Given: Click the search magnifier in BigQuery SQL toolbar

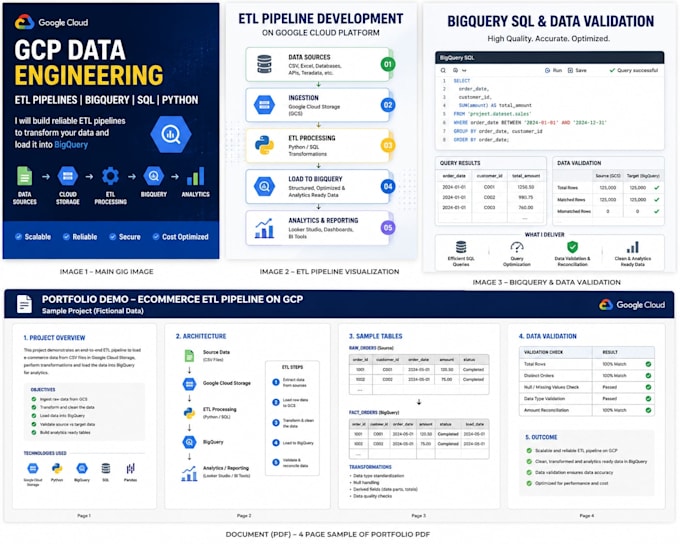Looking at the screenshot, I should [x=443, y=70].
